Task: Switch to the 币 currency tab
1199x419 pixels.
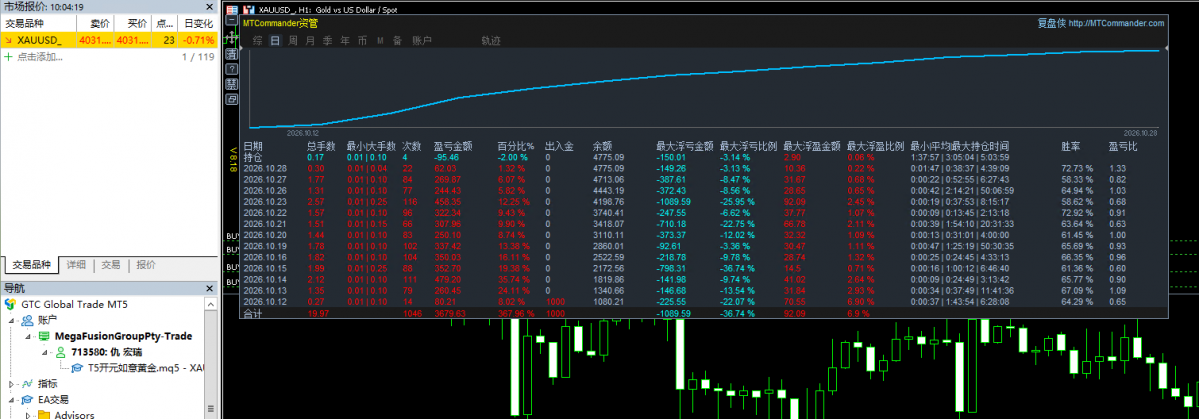Action: point(362,41)
